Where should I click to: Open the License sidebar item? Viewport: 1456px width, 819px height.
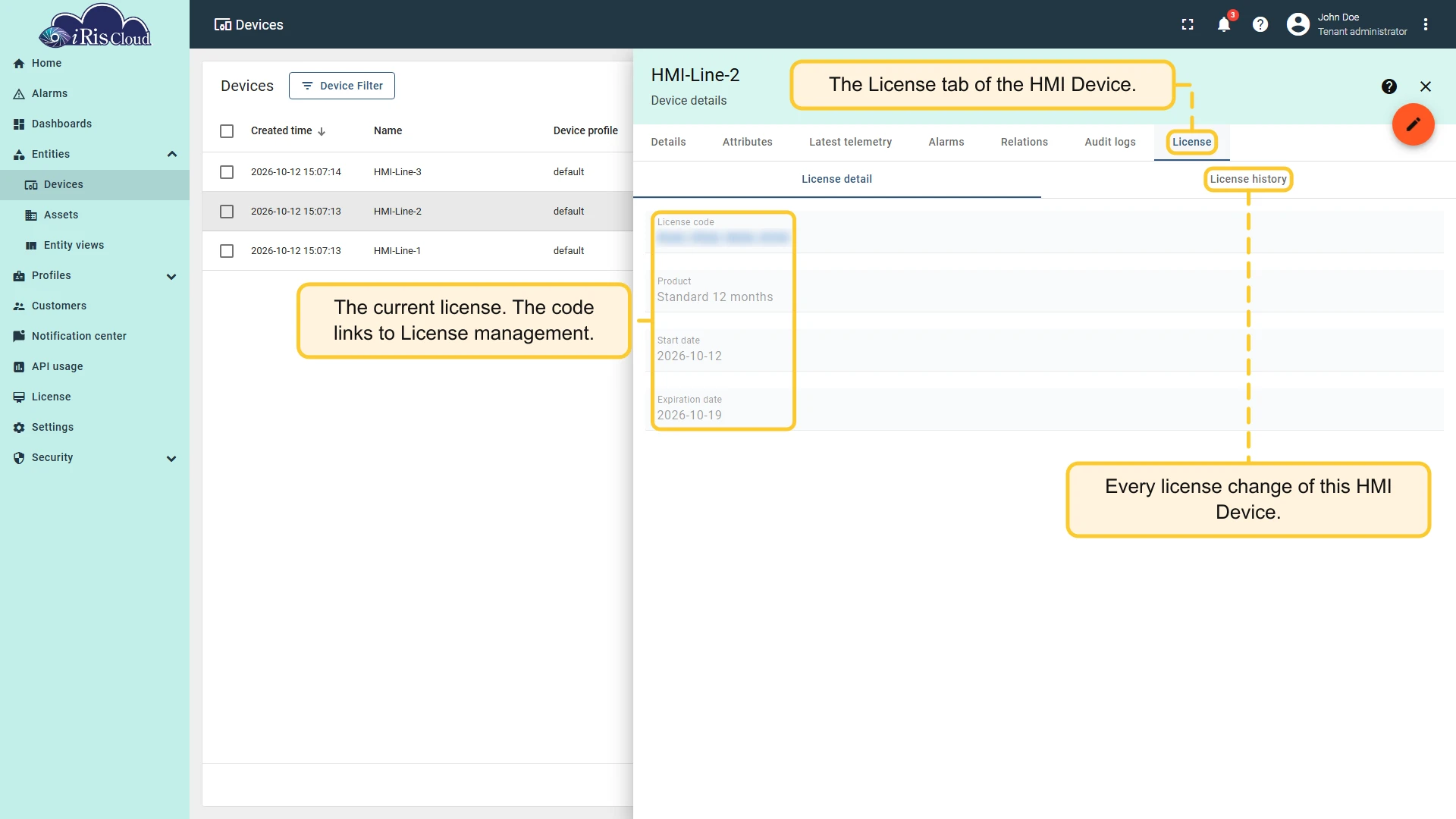pyautogui.click(x=95, y=397)
